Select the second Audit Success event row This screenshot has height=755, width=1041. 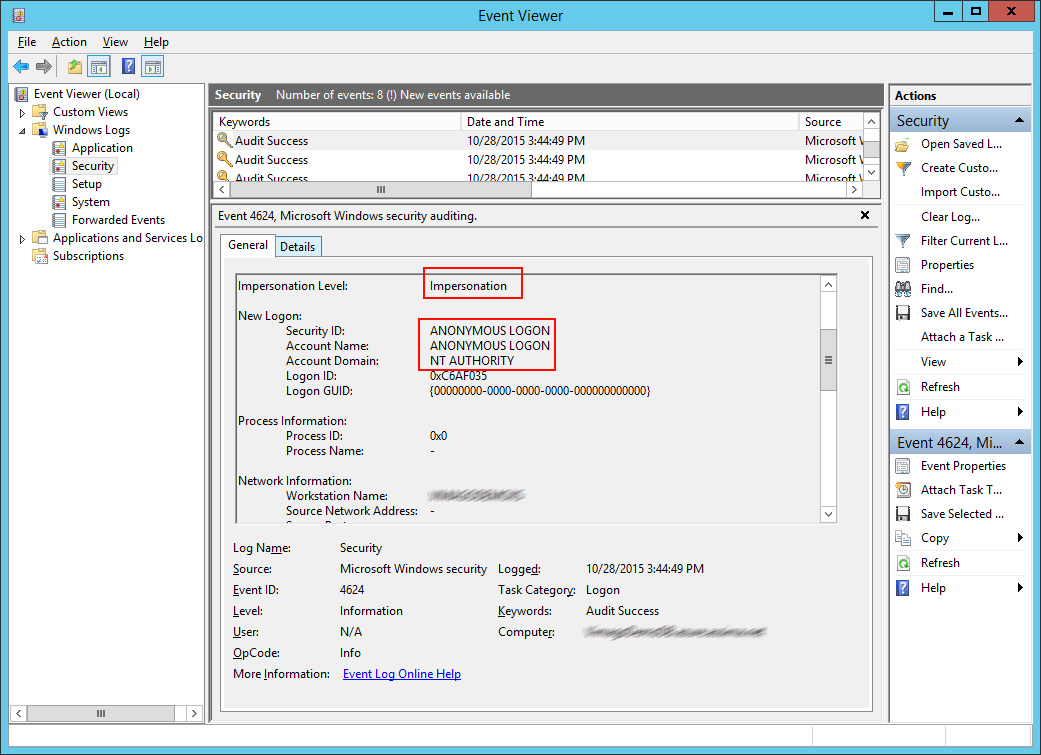538,160
